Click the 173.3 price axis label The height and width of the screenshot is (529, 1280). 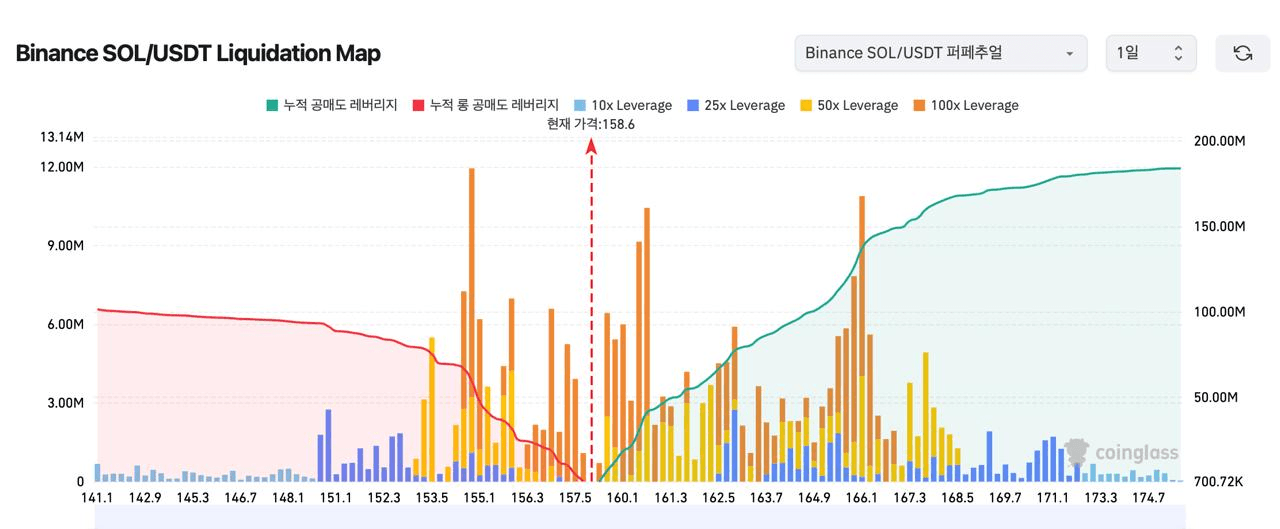pos(1101,498)
